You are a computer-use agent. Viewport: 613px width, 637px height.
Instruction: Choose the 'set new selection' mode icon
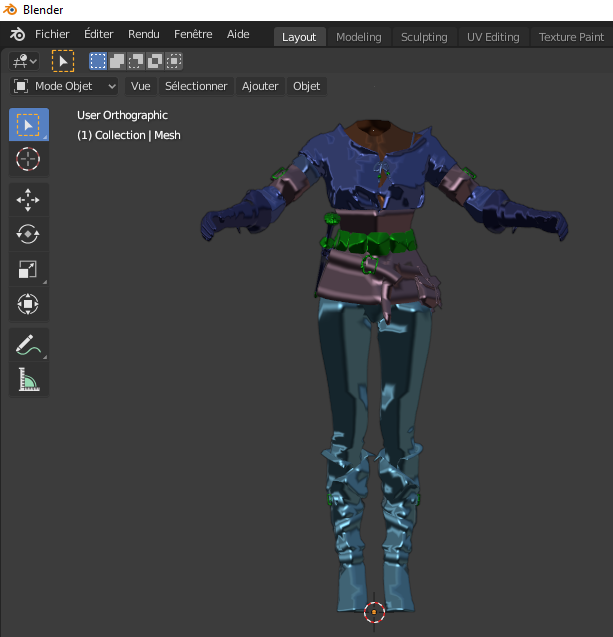pyautogui.click(x=98, y=61)
